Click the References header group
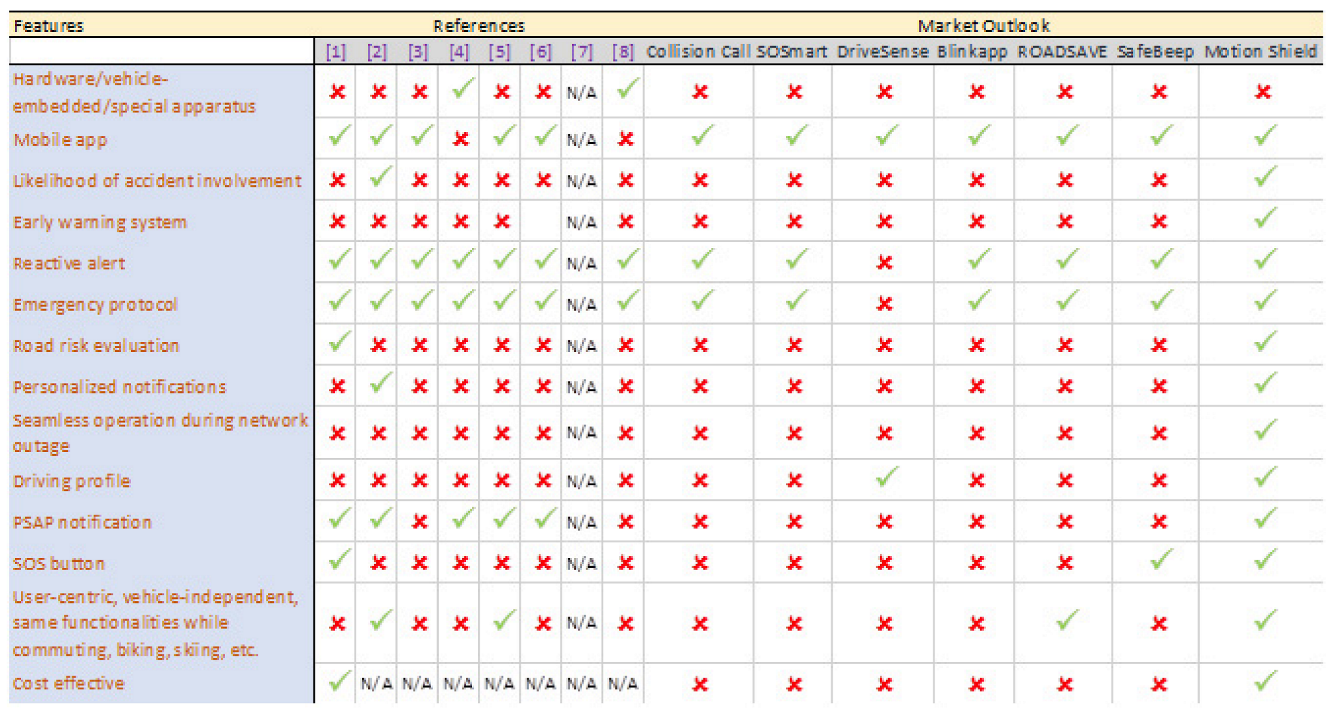The width and height of the screenshot is (1340, 712). [x=478, y=26]
